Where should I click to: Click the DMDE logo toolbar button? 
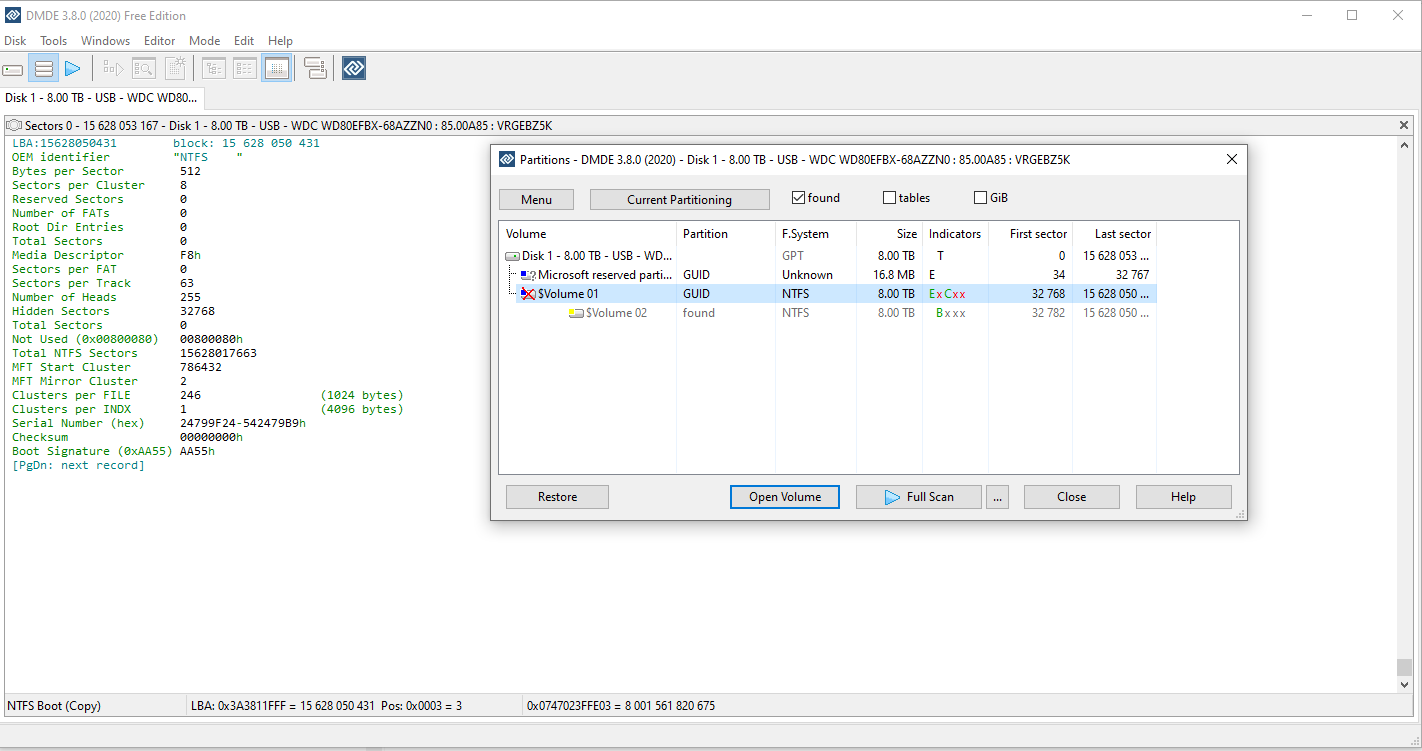[x=354, y=69]
